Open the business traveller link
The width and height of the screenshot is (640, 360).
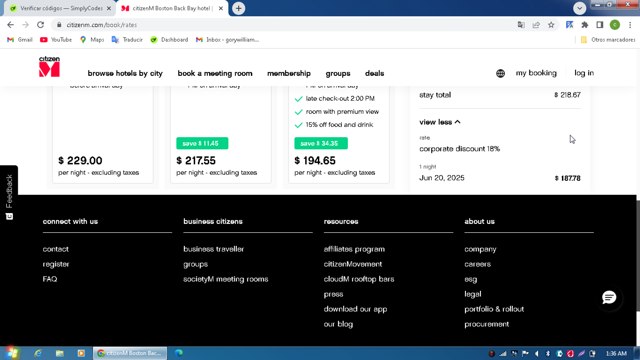point(213,249)
